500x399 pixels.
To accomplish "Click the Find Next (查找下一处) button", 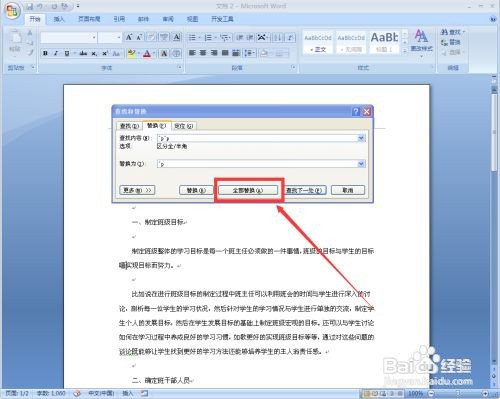I will (304, 190).
